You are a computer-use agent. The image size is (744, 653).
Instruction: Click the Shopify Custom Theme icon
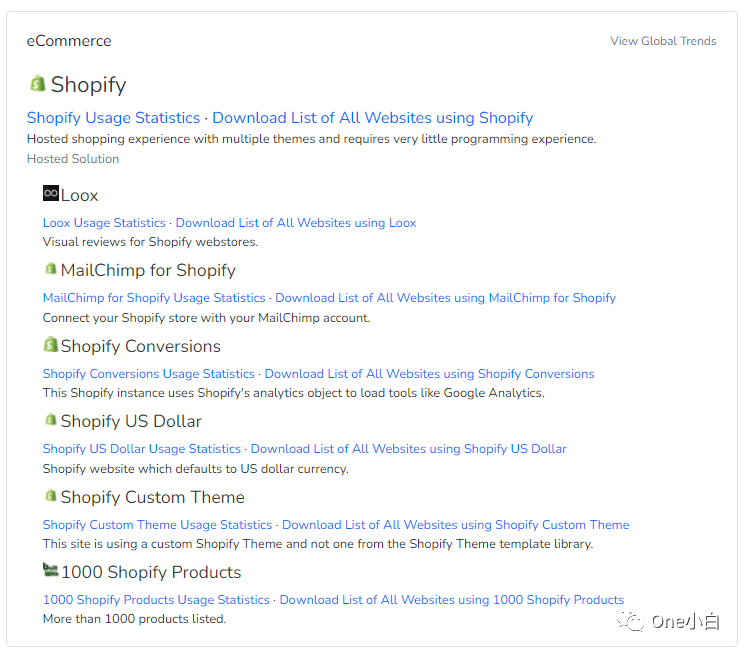(x=51, y=496)
